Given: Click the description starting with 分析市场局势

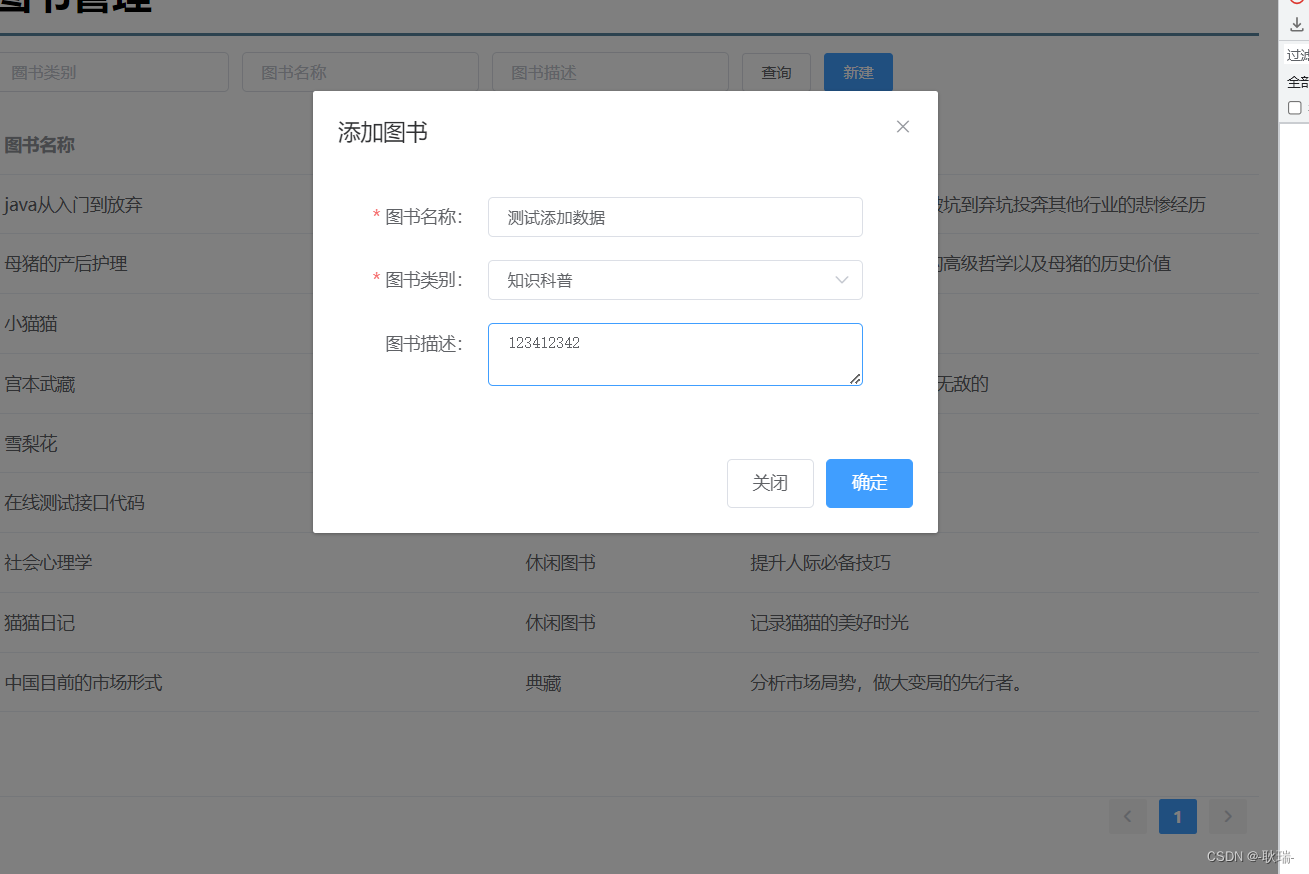Looking at the screenshot, I should (x=888, y=683).
